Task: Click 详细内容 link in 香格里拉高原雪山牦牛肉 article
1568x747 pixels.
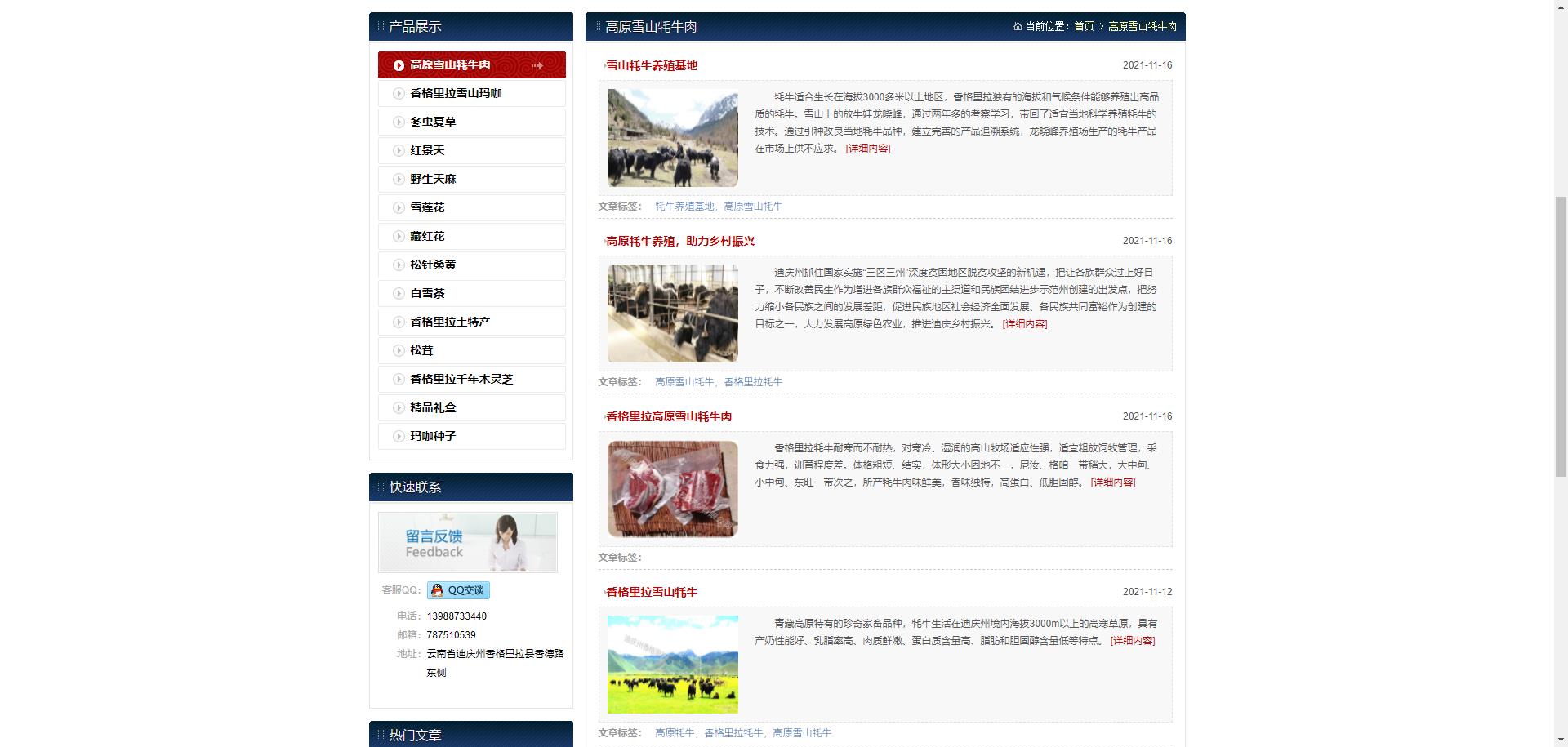Action: (x=1113, y=482)
